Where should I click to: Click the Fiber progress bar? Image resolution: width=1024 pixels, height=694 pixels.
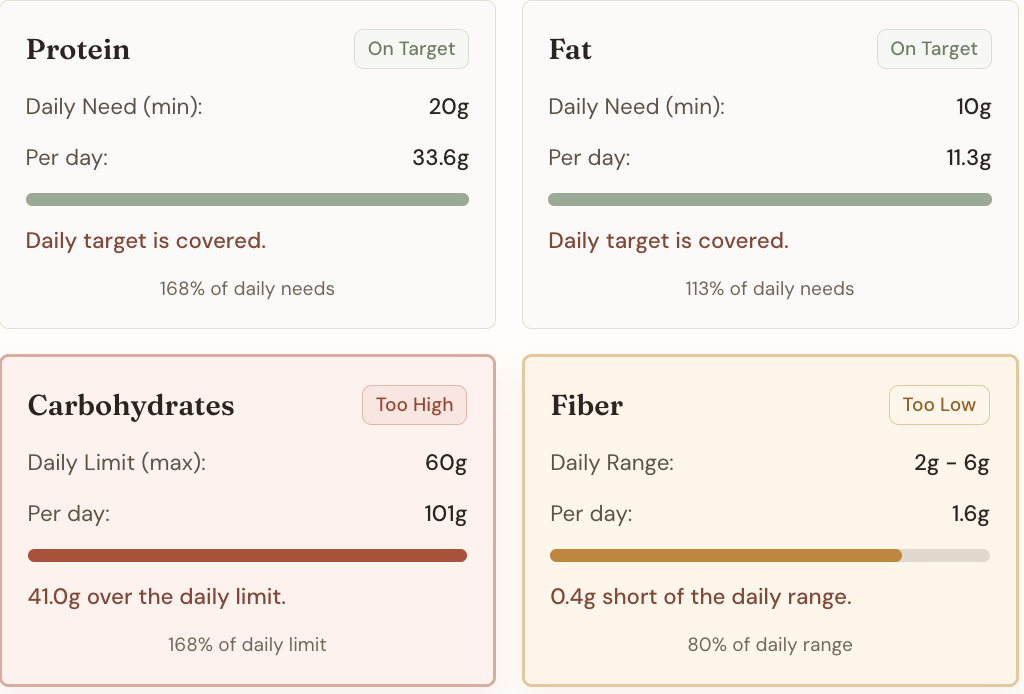[770, 556]
